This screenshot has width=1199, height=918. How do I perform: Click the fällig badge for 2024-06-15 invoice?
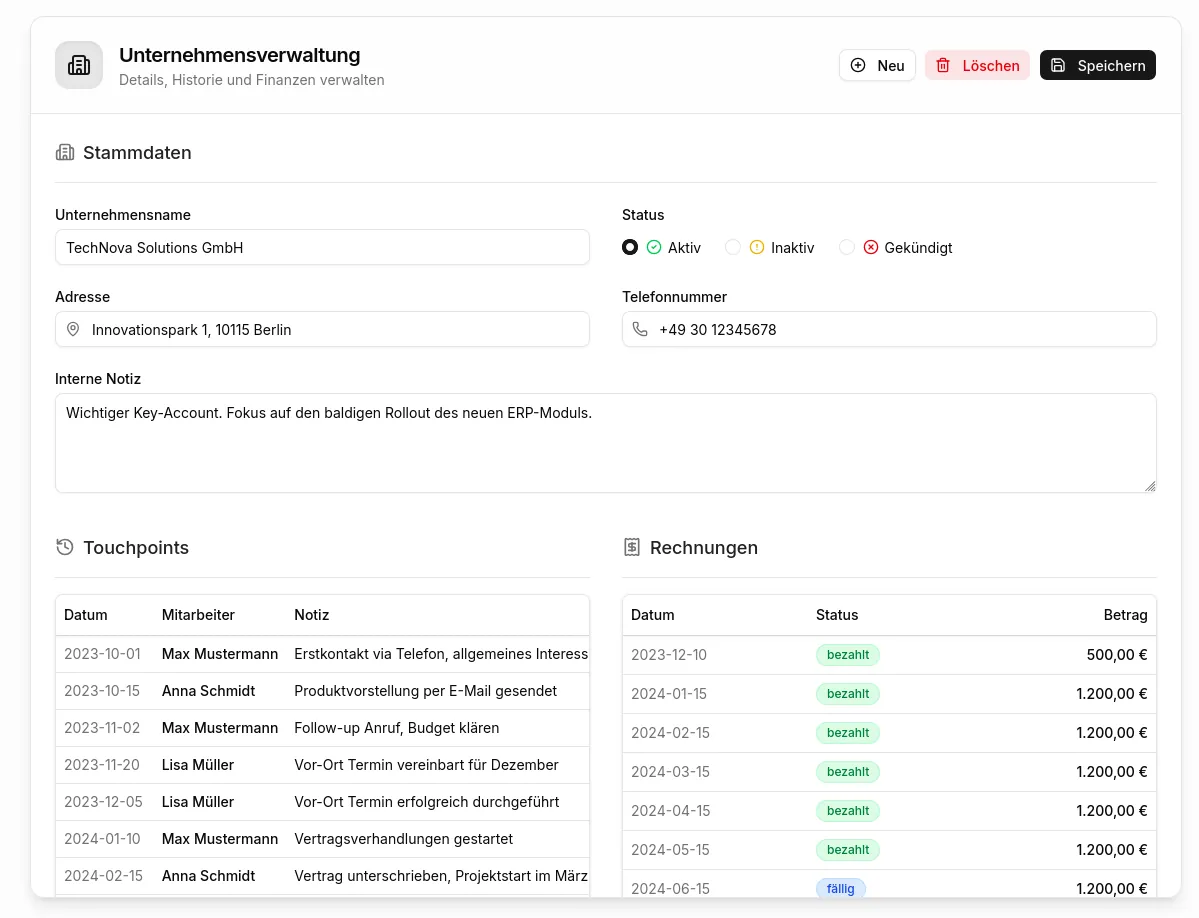coord(840,888)
